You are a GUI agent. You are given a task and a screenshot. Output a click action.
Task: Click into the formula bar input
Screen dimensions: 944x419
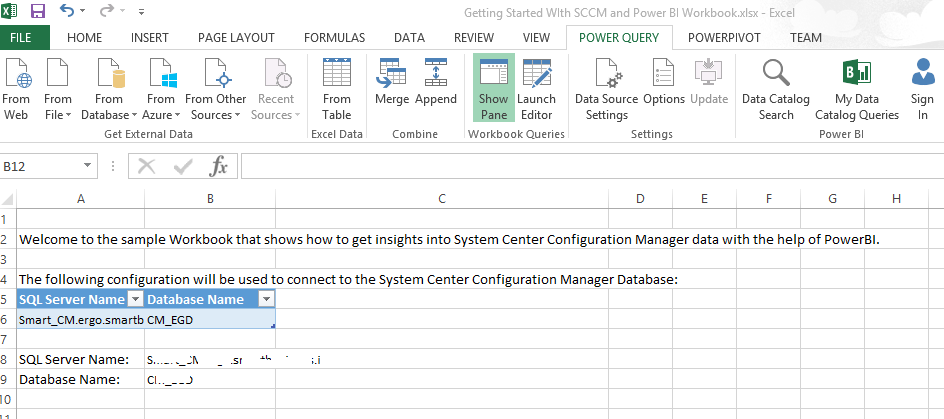coord(592,166)
